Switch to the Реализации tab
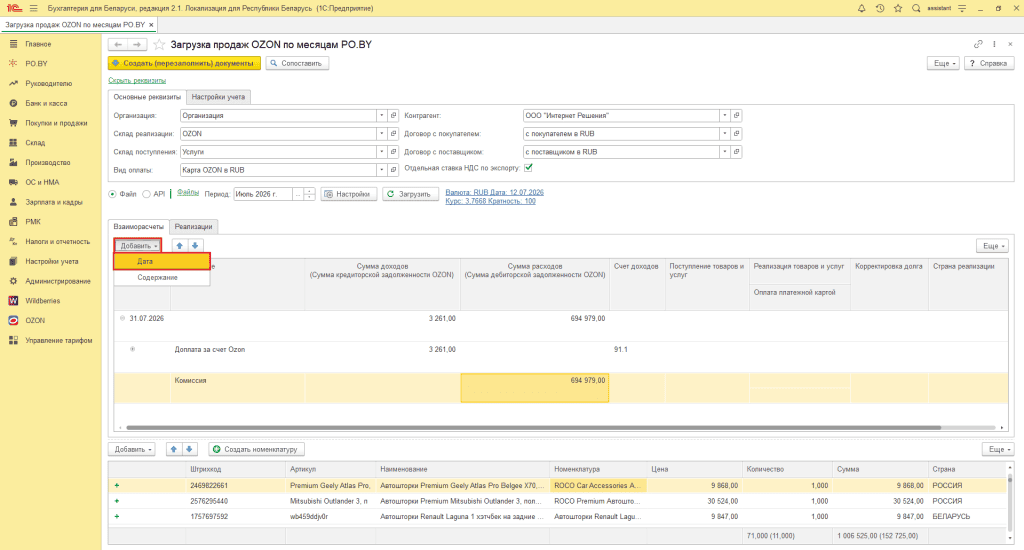Viewport: 1024px width, 550px height. [193, 227]
